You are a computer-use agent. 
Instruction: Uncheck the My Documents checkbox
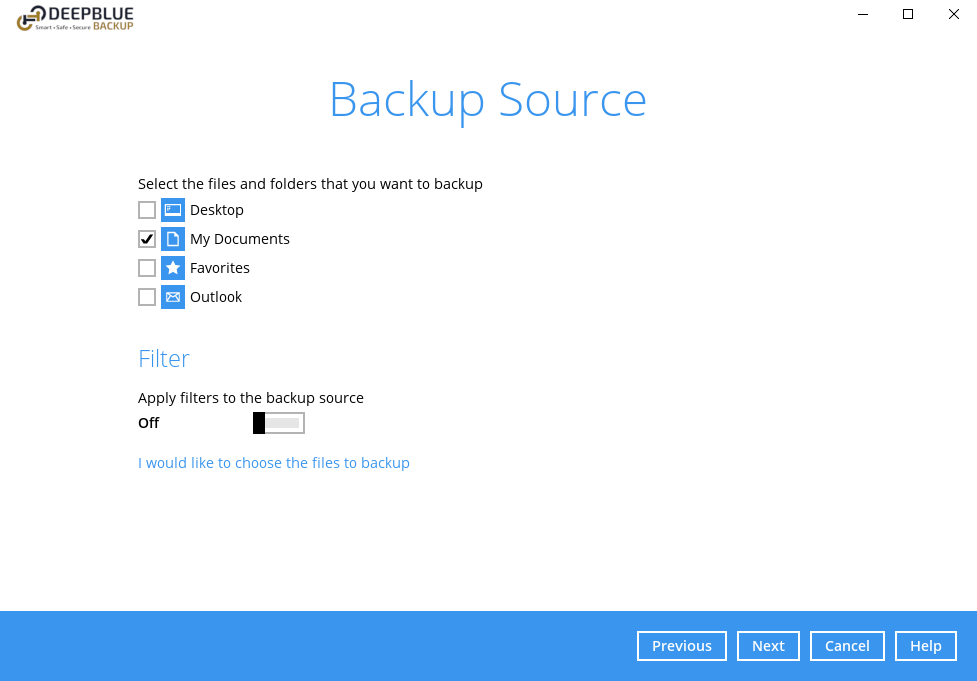tap(147, 239)
